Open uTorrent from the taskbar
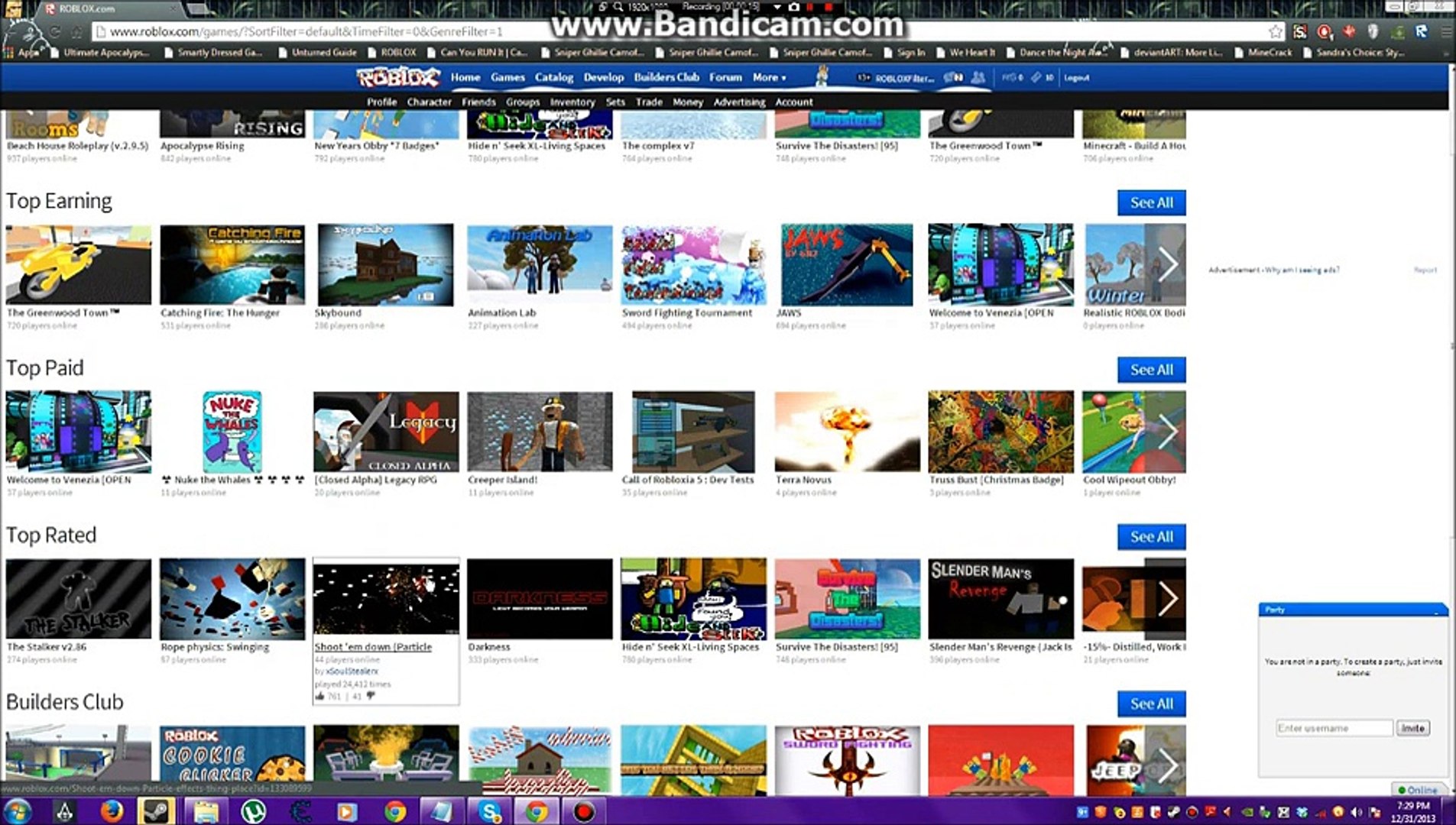The height and width of the screenshot is (825, 1456). coord(253,810)
